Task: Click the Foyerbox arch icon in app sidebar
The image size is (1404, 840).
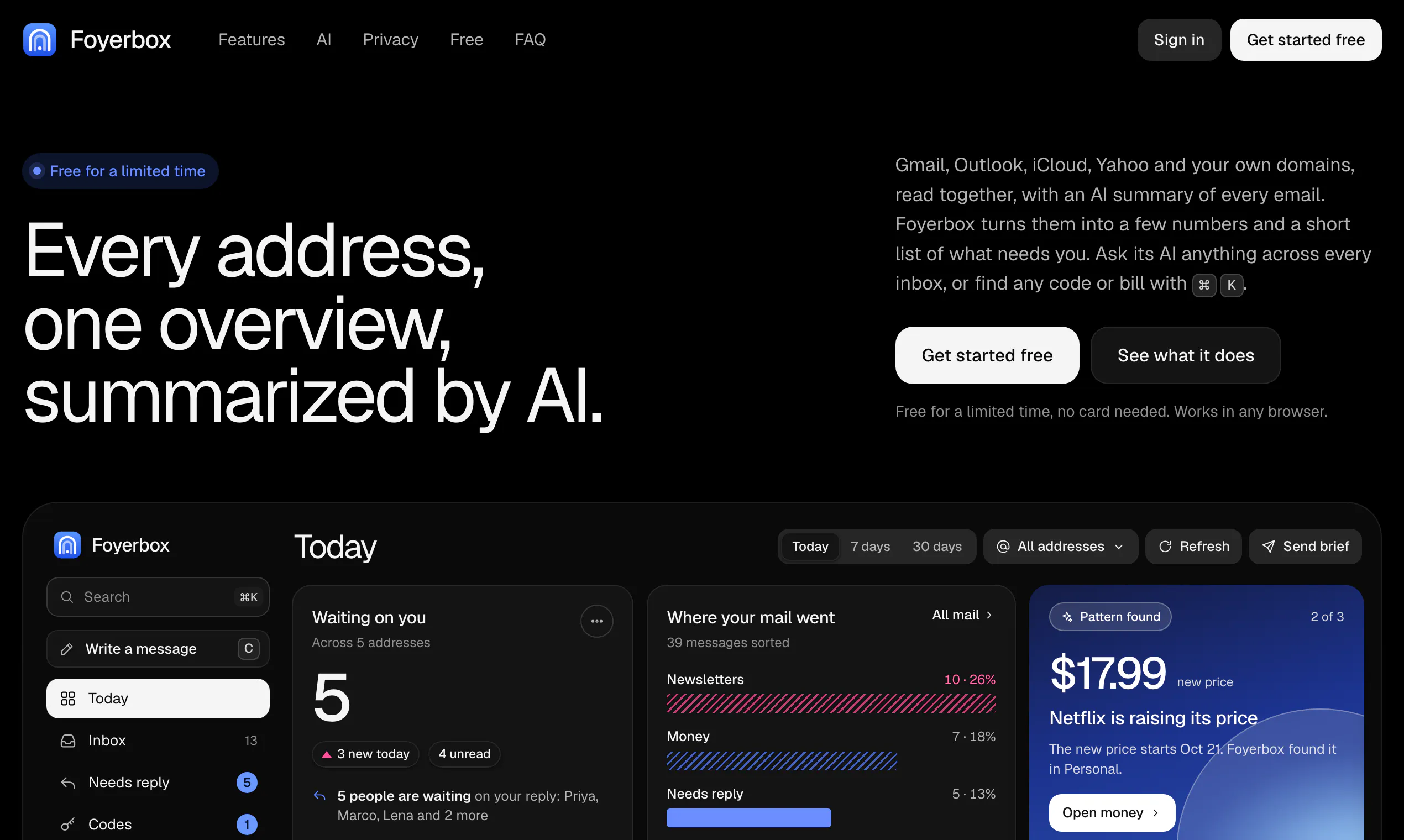Action: (67, 544)
